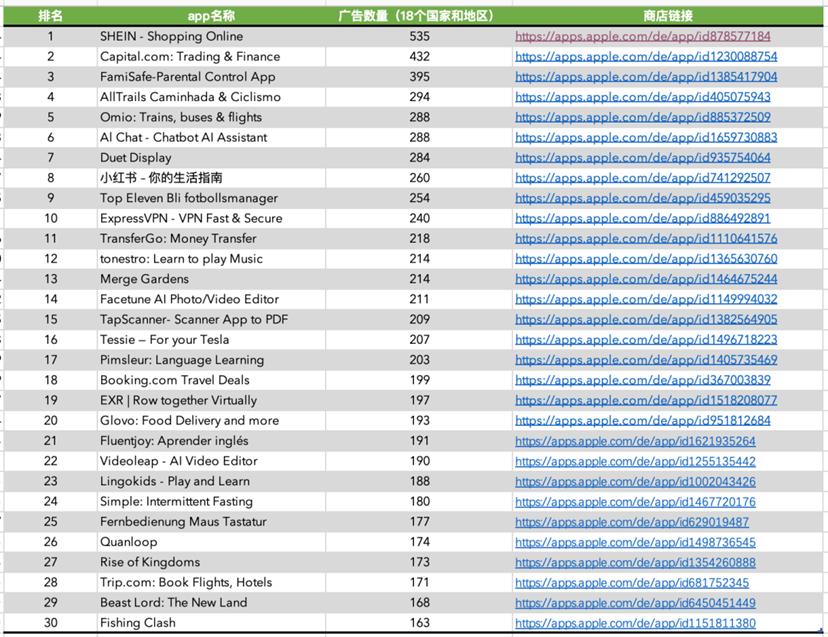Viewport: 828px width, 637px height.
Task: Open Merge Gardens link id1464675244
Action: click(x=646, y=279)
